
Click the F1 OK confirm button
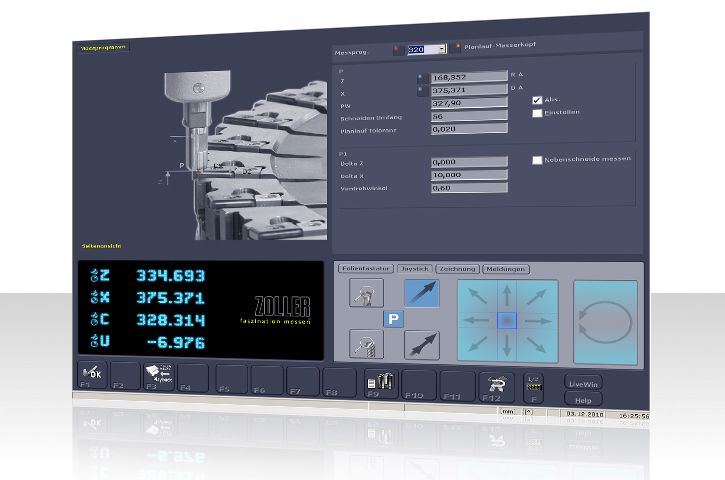[92, 375]
